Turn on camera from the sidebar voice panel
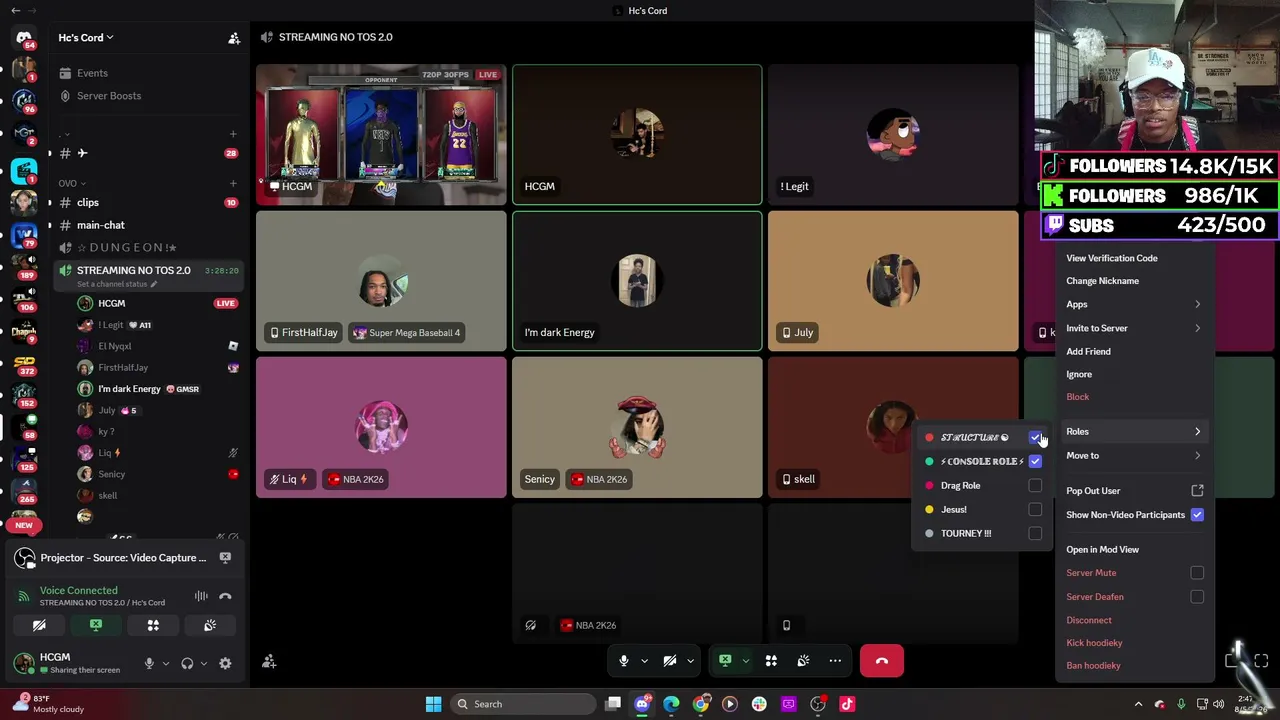 [x=39, y=625]
